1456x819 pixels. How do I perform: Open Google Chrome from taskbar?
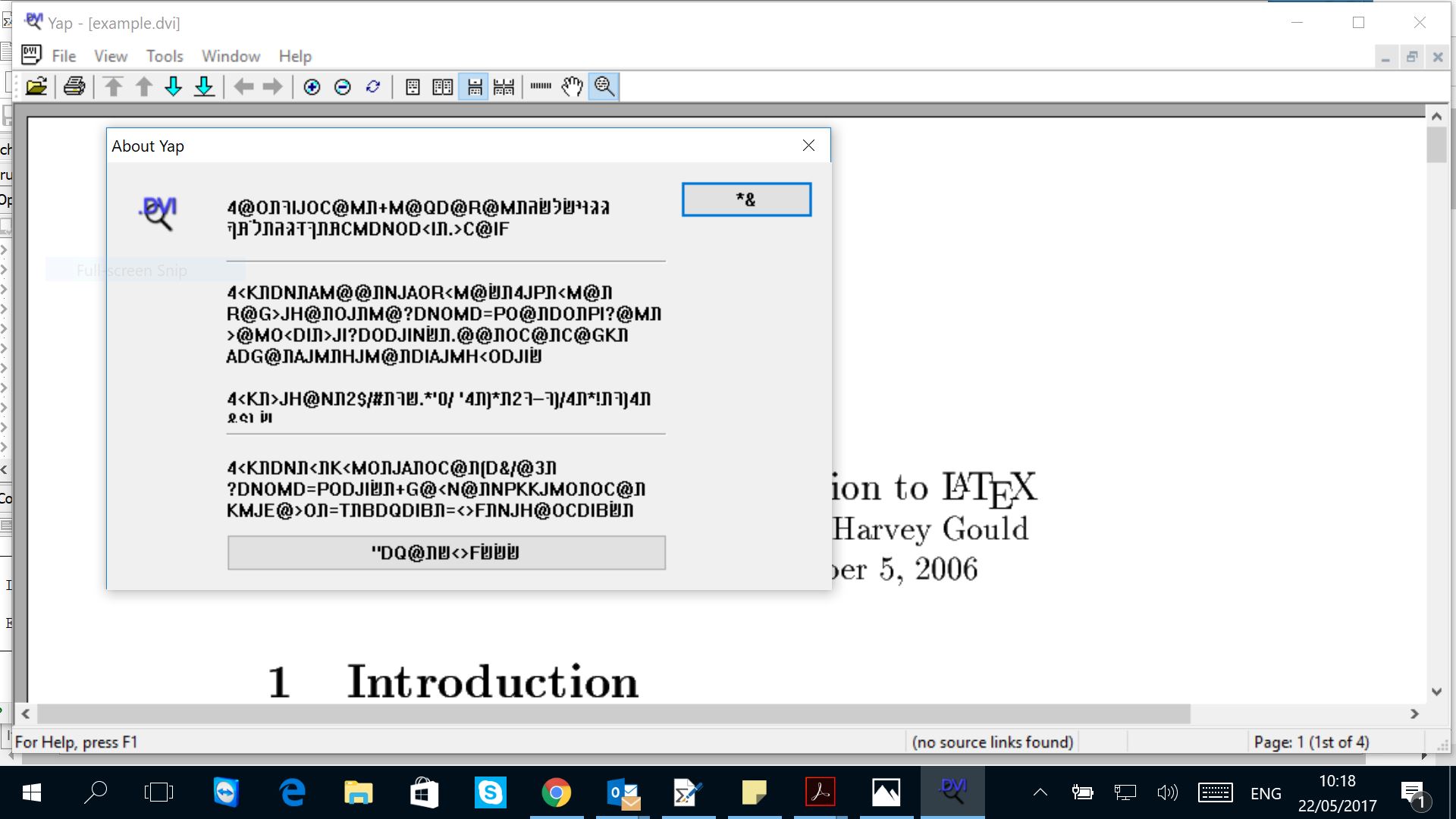(x=556, y=793)
